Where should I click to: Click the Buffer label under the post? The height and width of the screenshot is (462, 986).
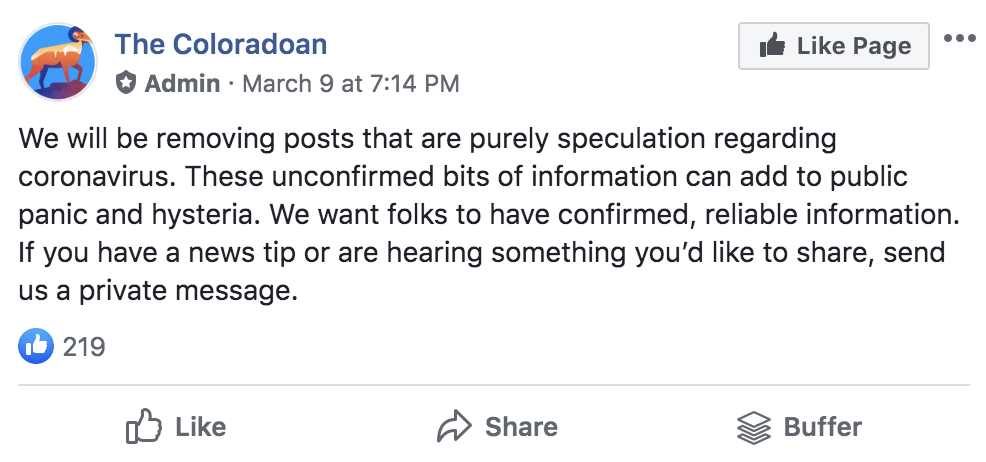point(822,427)
